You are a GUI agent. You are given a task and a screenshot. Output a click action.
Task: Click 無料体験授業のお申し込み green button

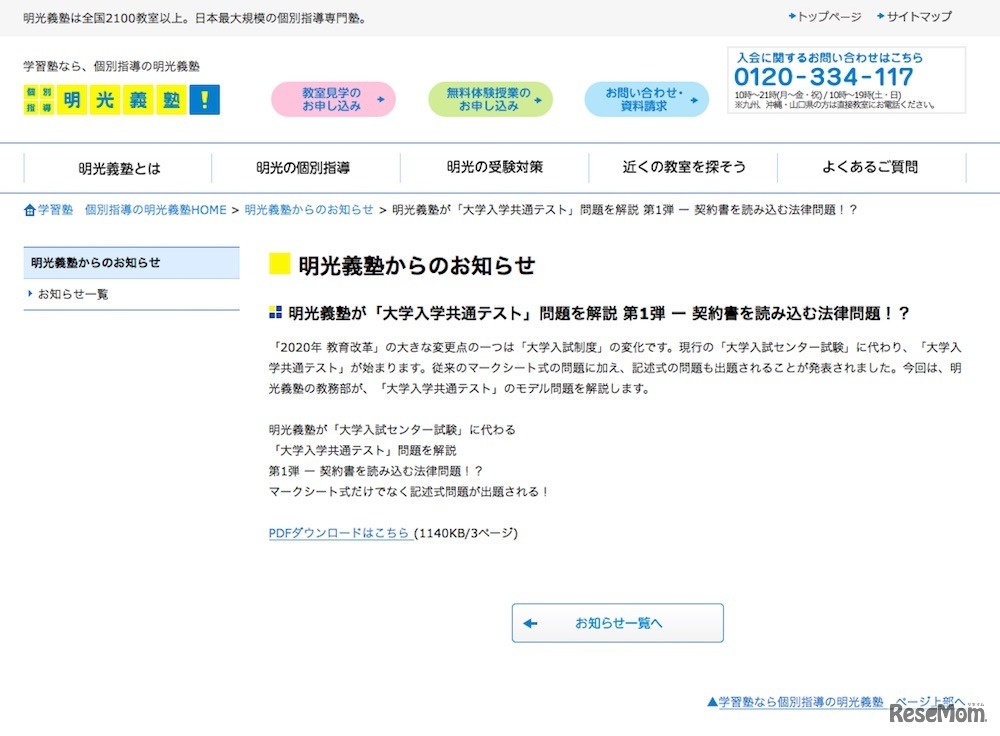pos(490,99)
